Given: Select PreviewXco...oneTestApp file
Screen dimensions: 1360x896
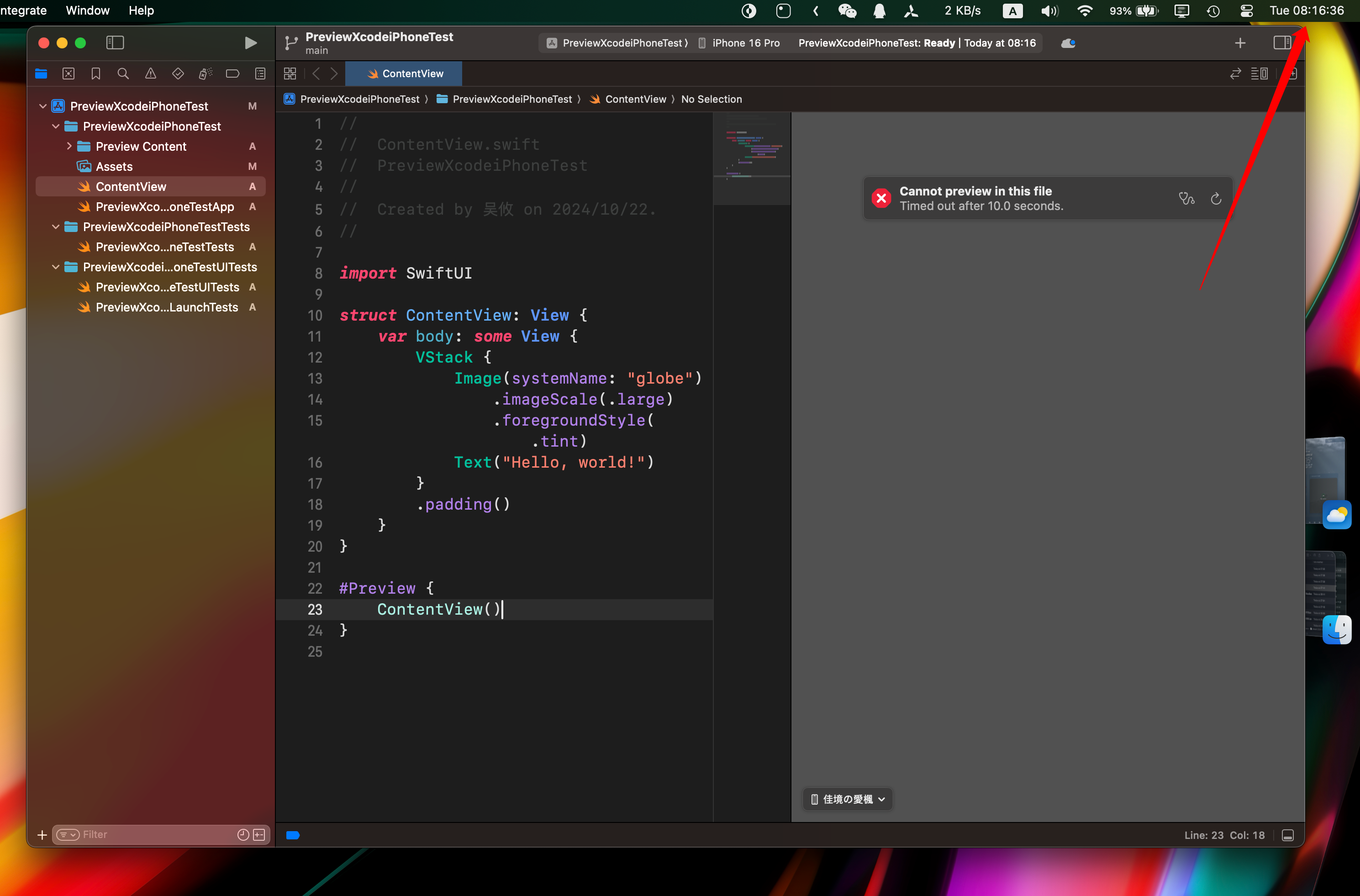Looking at the screenshot, I should pyautogui.click(x=150, y=206).
